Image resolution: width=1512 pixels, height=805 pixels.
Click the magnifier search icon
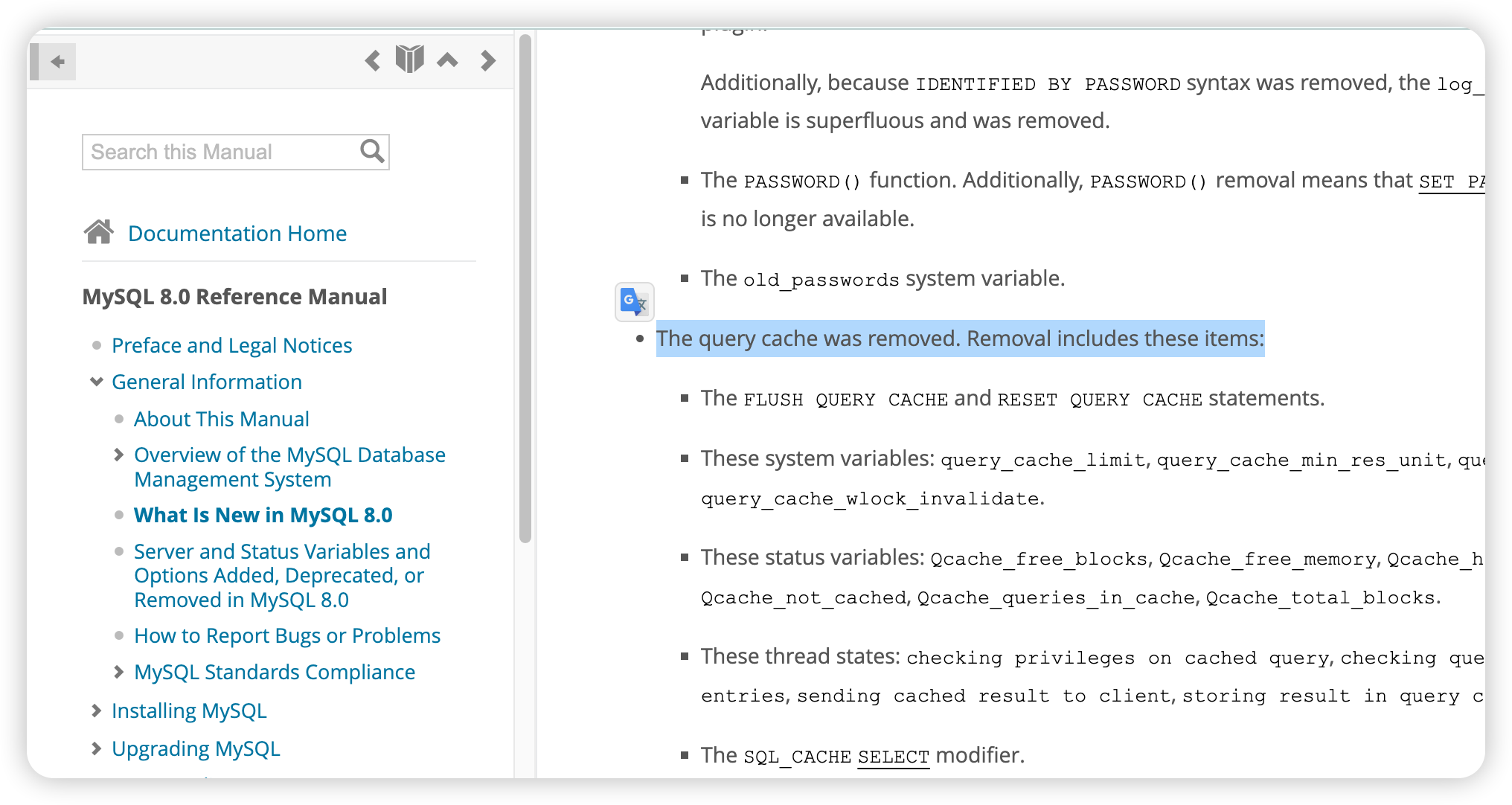pyautogui.click(x=372, y=151)
